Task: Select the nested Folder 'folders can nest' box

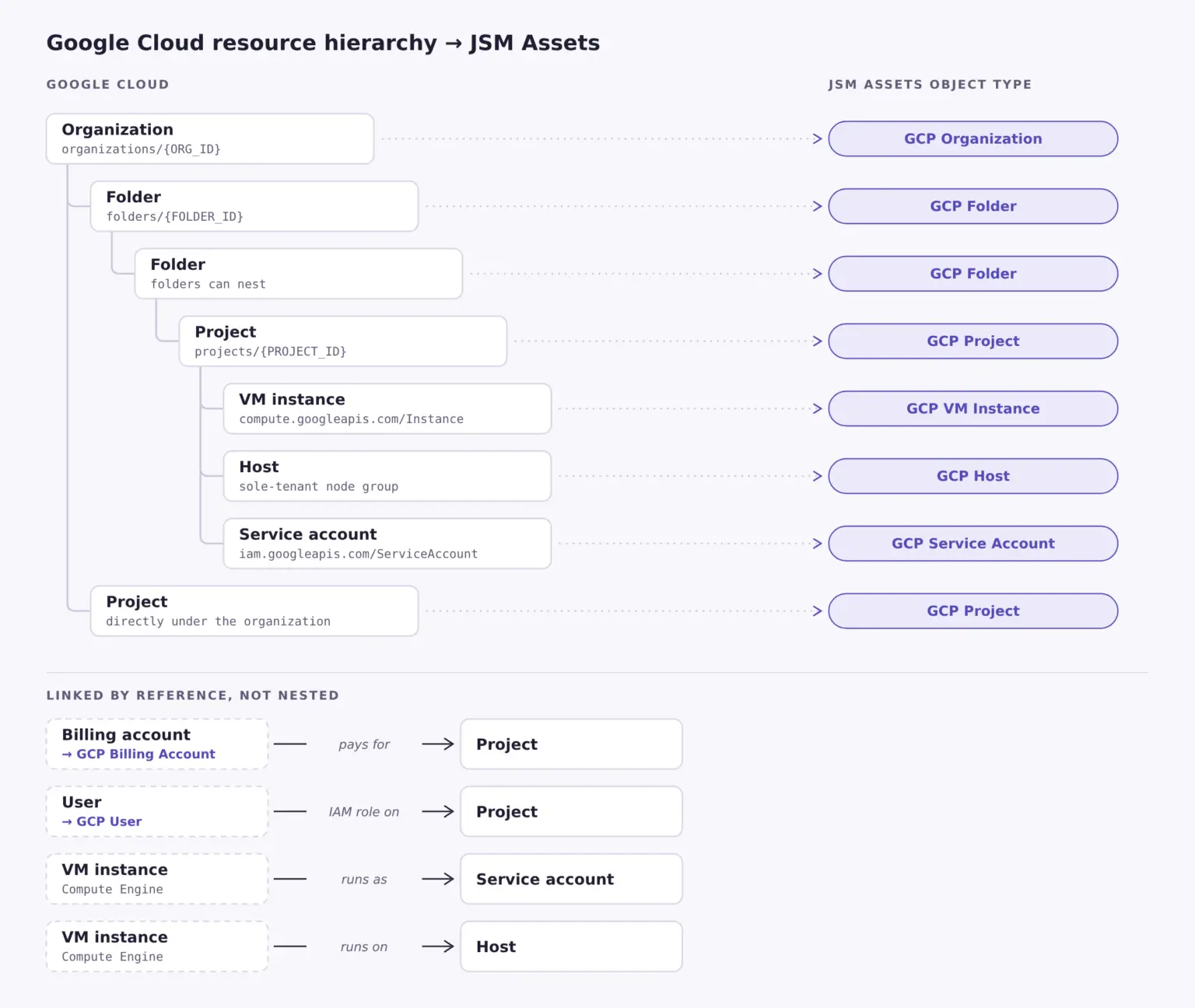Action: pyautogui.click(x=299, y=274)
